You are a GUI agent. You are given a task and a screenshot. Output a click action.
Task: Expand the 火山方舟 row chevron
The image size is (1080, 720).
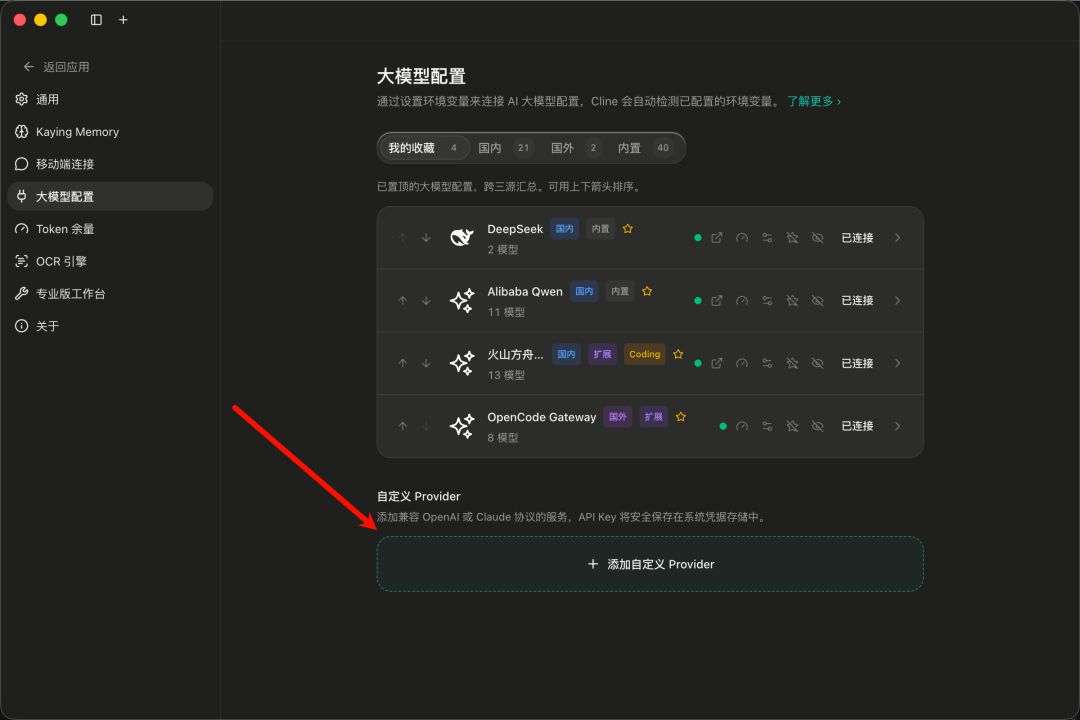pyautogui.click(x=897, y=363)
